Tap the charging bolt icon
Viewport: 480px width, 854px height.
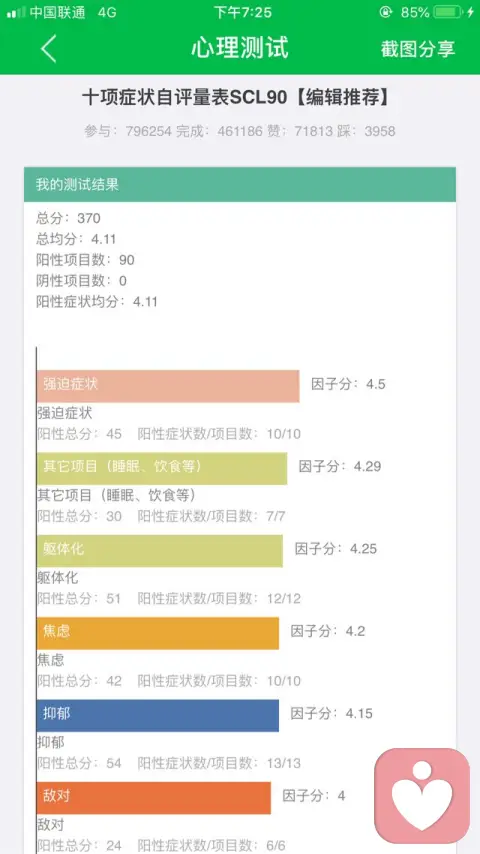tap(471, 12)
